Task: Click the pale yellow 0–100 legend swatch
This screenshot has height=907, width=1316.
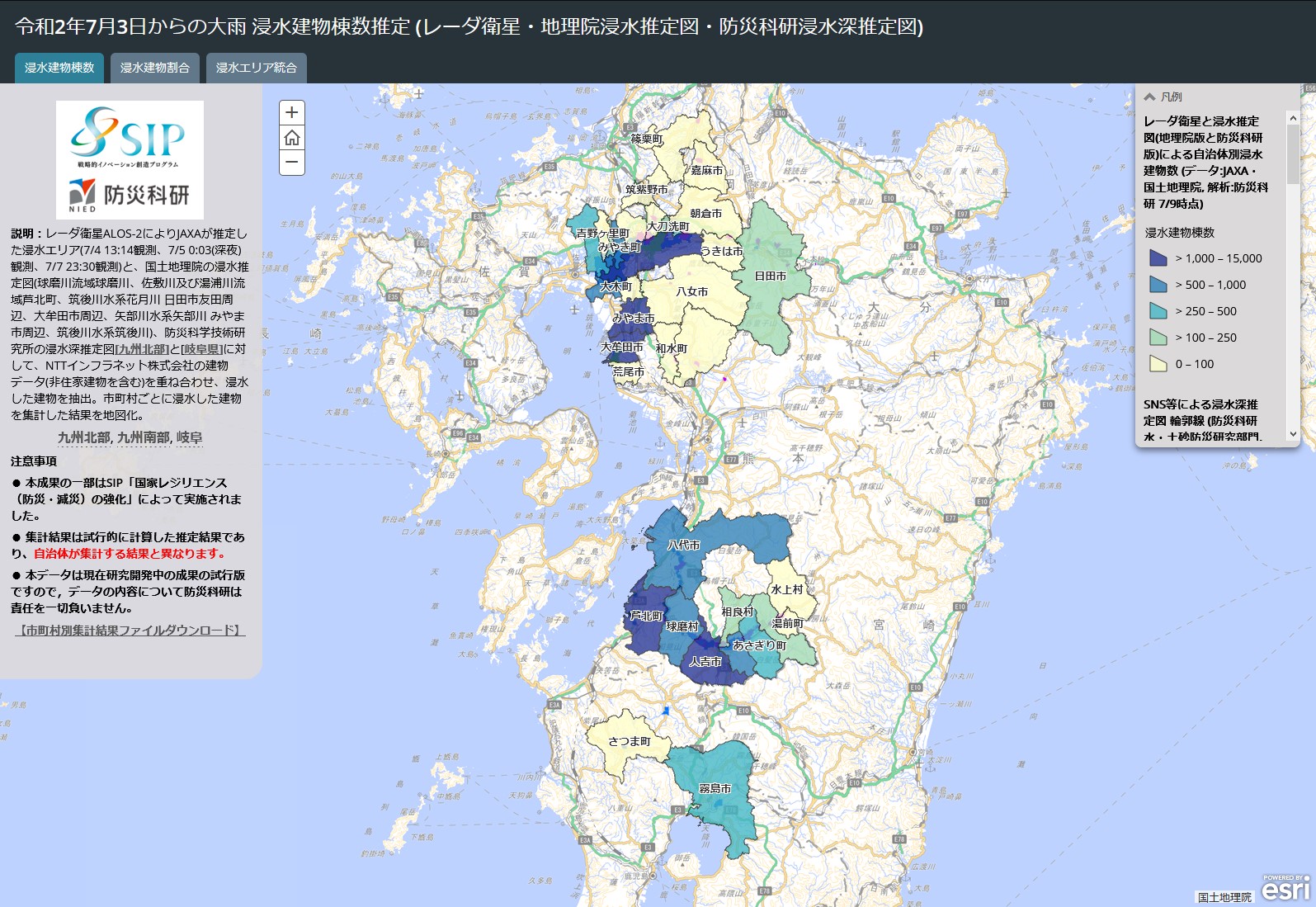Action: (x=1158, y=364)
